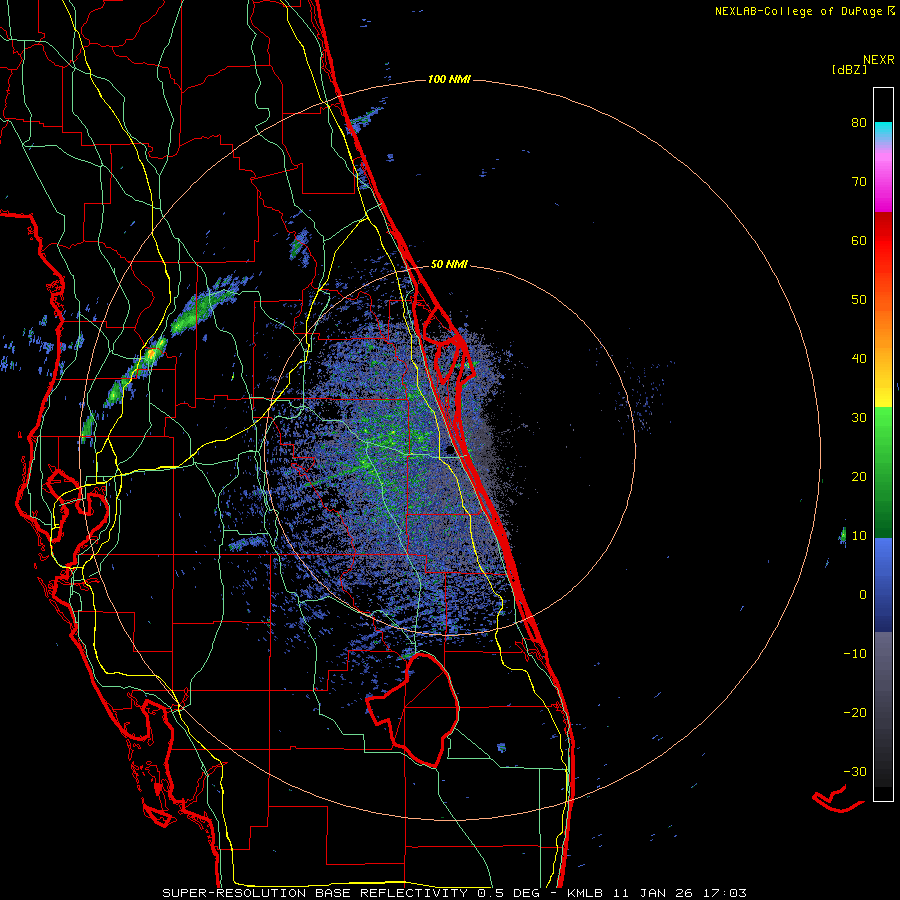
Task: Click the KMLB 11 JAN 26 17:03 timestamp
Action: pos(657,893)
